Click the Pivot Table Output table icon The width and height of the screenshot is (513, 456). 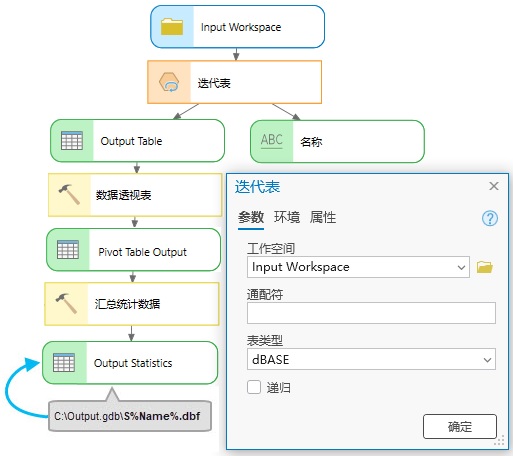[x=68, y=249]
